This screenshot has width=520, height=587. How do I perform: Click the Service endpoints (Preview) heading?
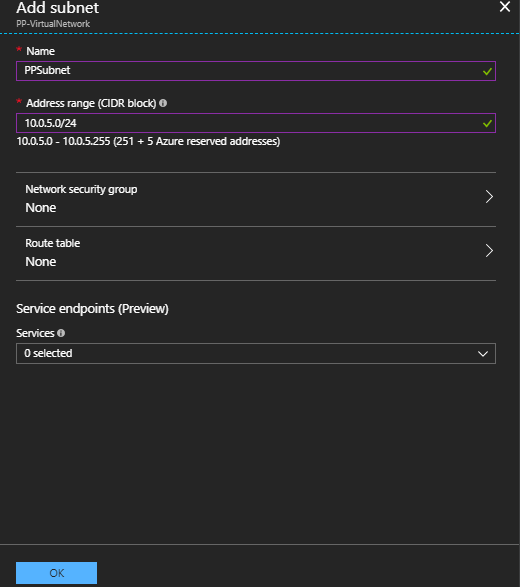92,309
